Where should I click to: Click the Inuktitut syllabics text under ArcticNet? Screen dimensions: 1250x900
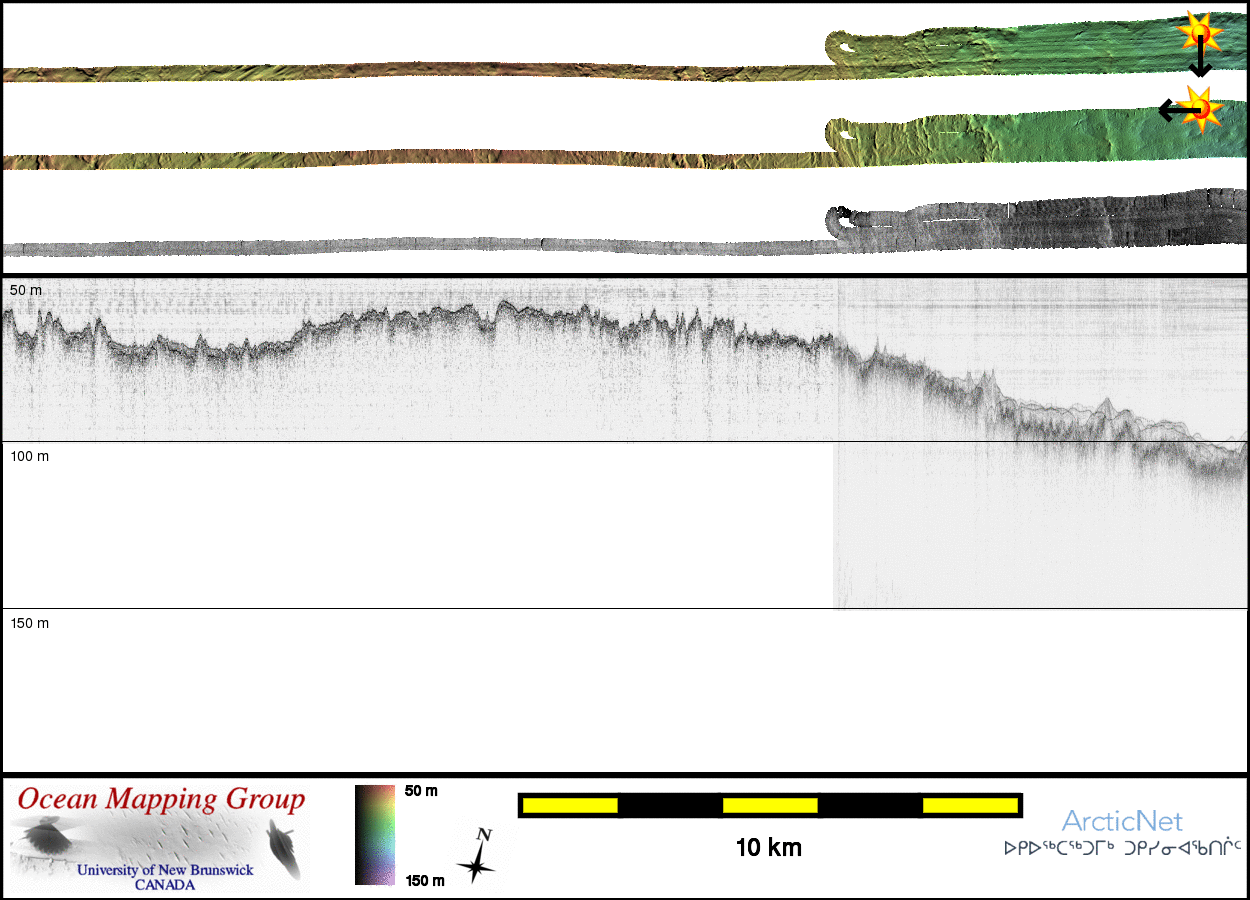1122,848
